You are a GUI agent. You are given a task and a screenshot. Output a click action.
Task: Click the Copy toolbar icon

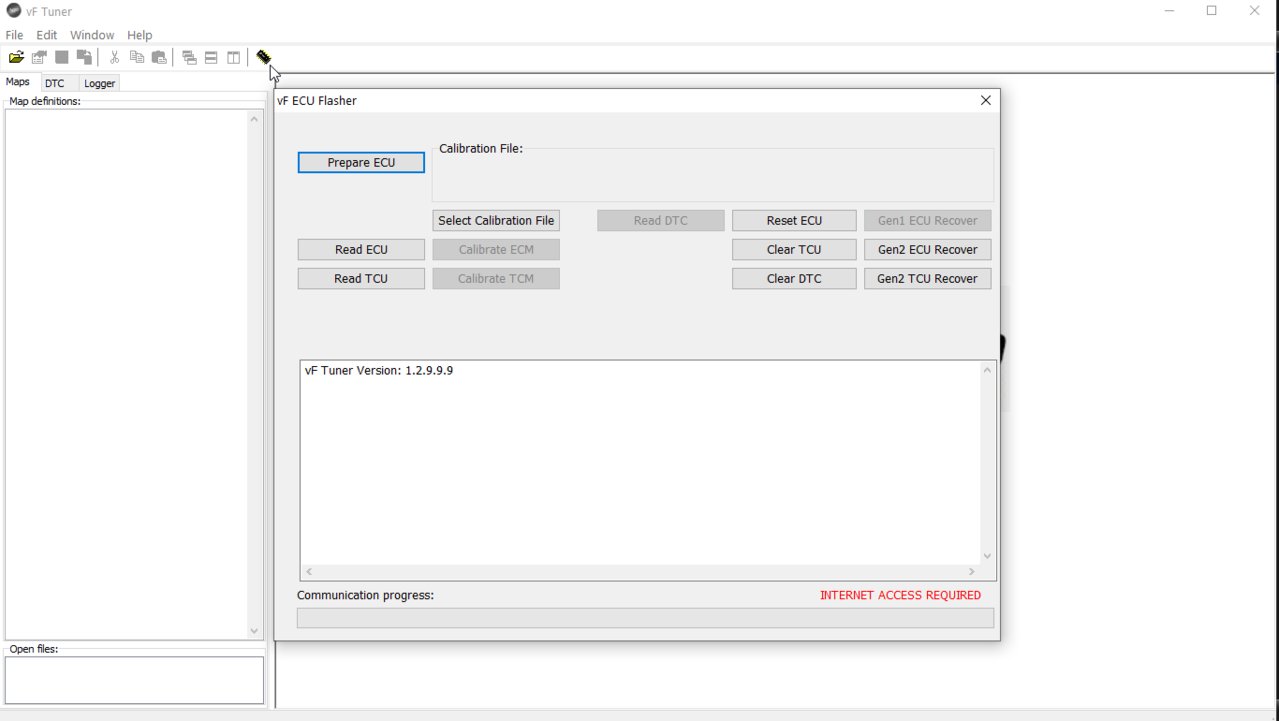pos(137,58)
